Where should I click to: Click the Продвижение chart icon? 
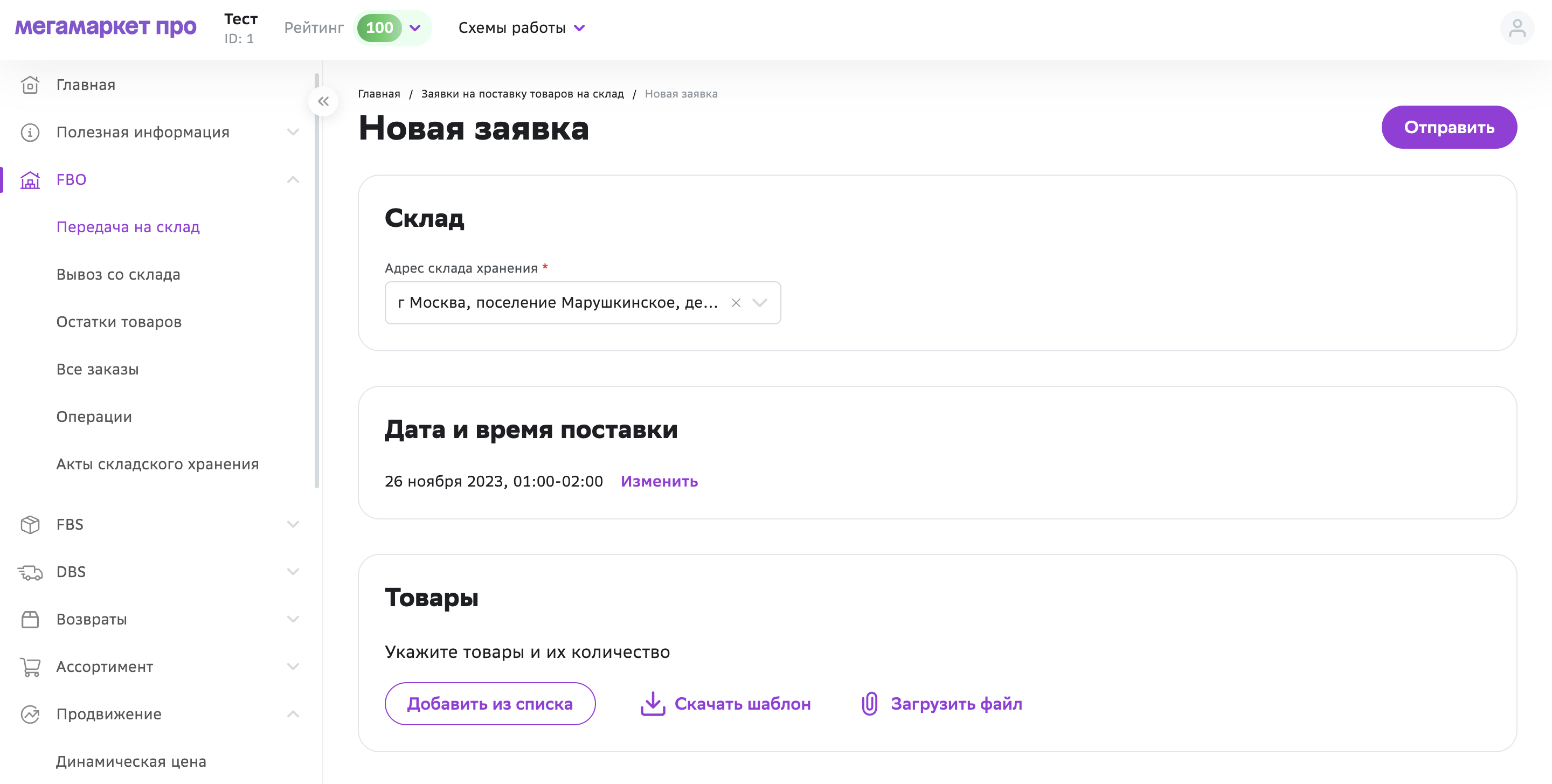(x=30, y=714)
